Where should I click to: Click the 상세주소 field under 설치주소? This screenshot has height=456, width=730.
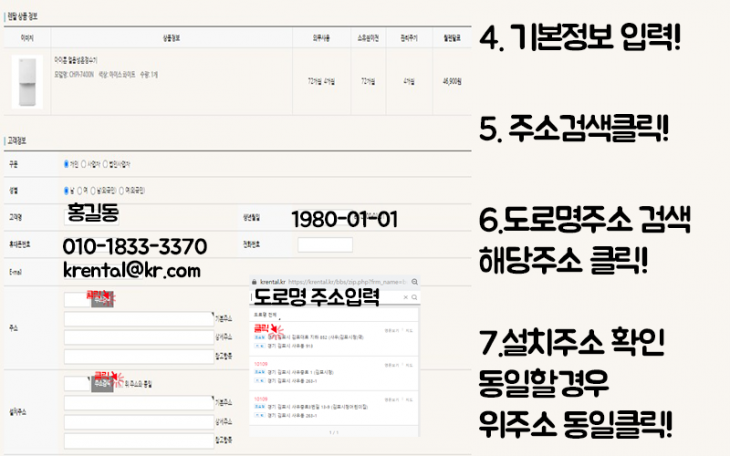(x=139, y=422)
